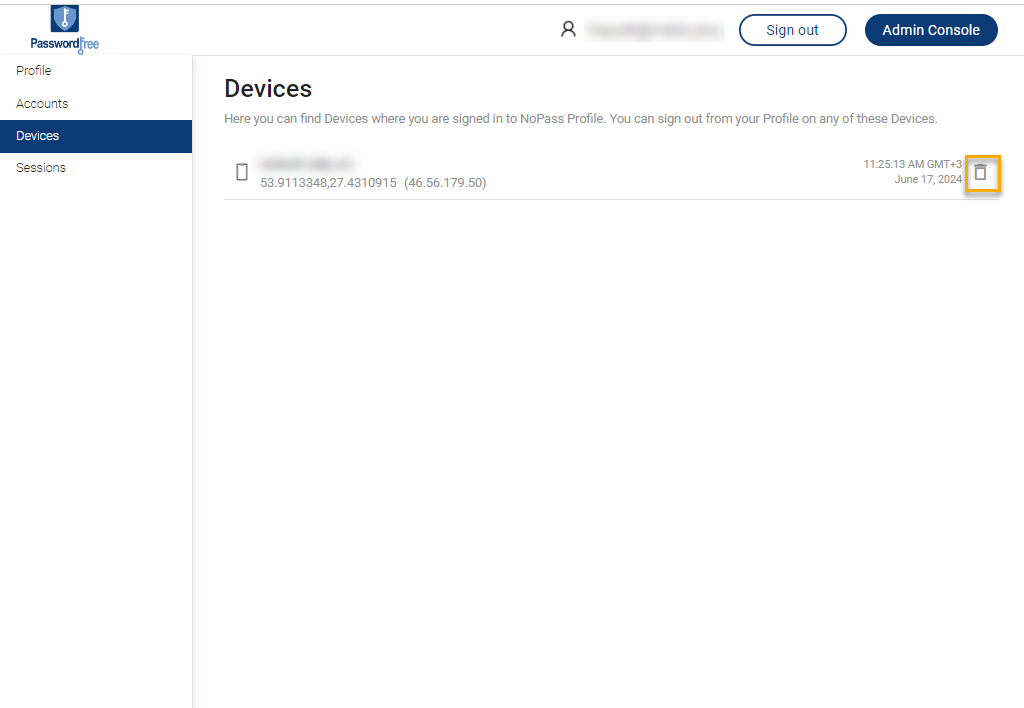Delete the device using trash icon
Screen dimensions: 1024x708
click(981, 173)
